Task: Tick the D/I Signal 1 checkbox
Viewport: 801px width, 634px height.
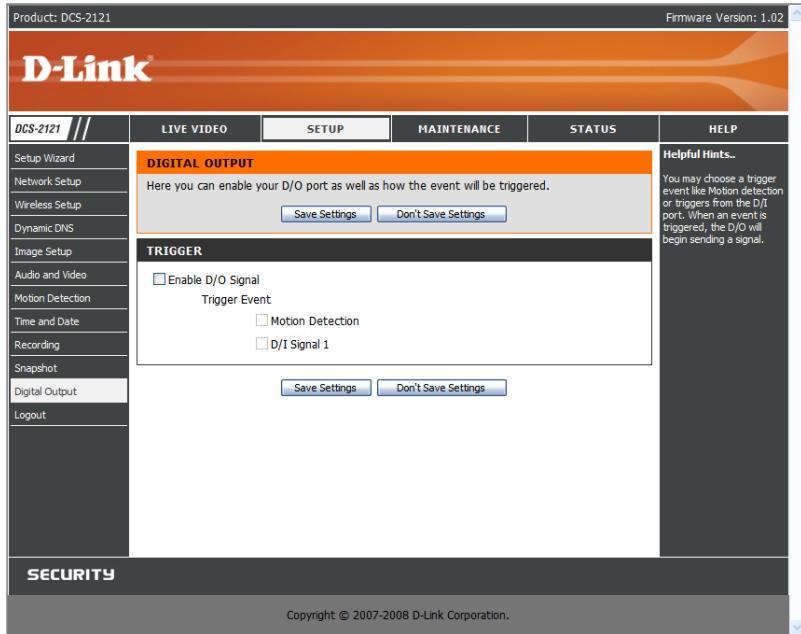Action: [262, 344]
